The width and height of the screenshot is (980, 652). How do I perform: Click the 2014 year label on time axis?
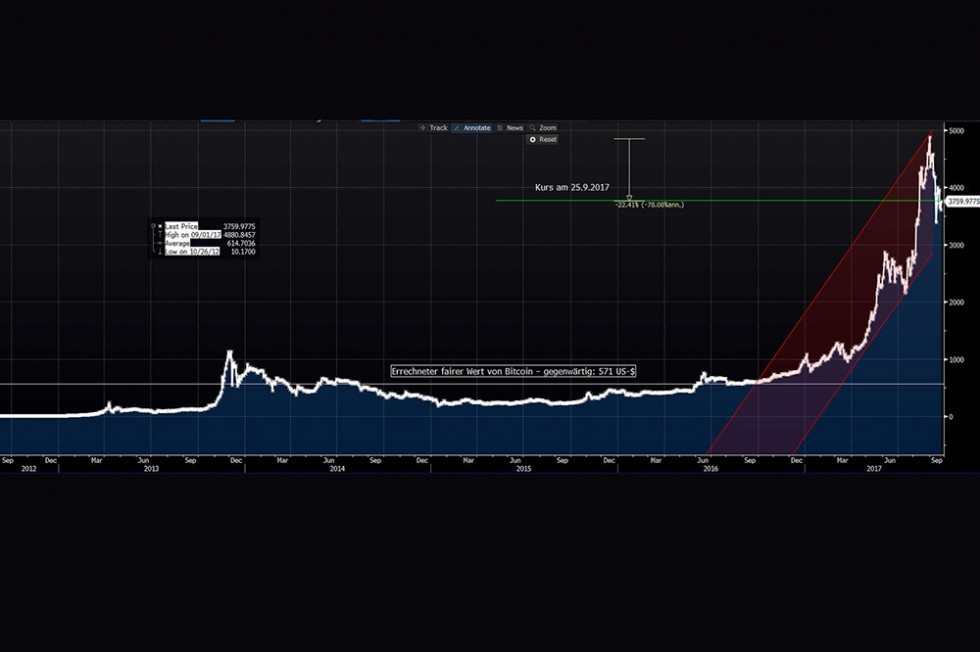tap(338, 468)
